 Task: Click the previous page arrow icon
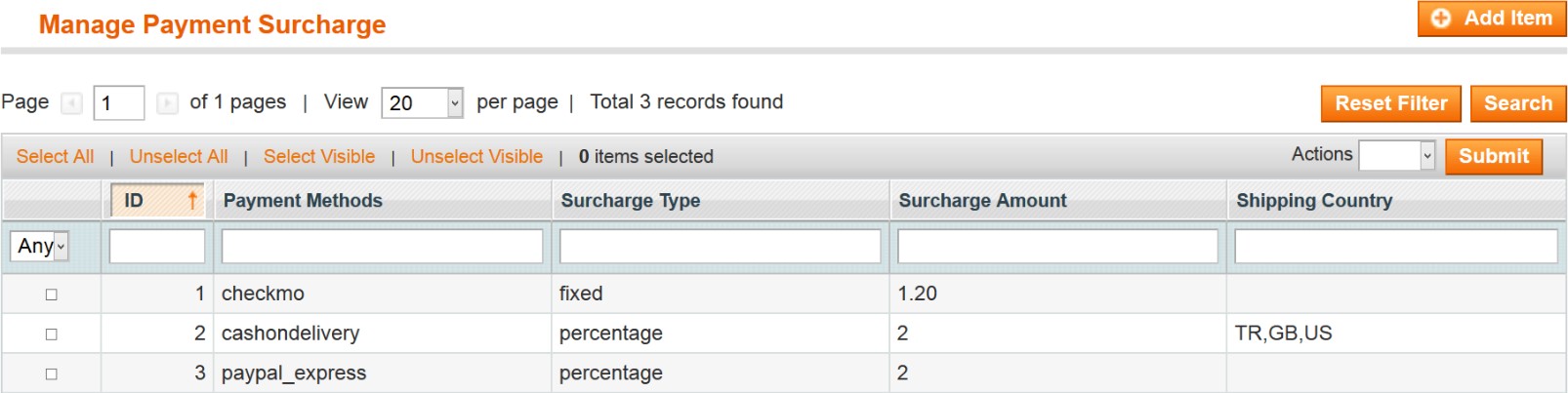[71, 102]
